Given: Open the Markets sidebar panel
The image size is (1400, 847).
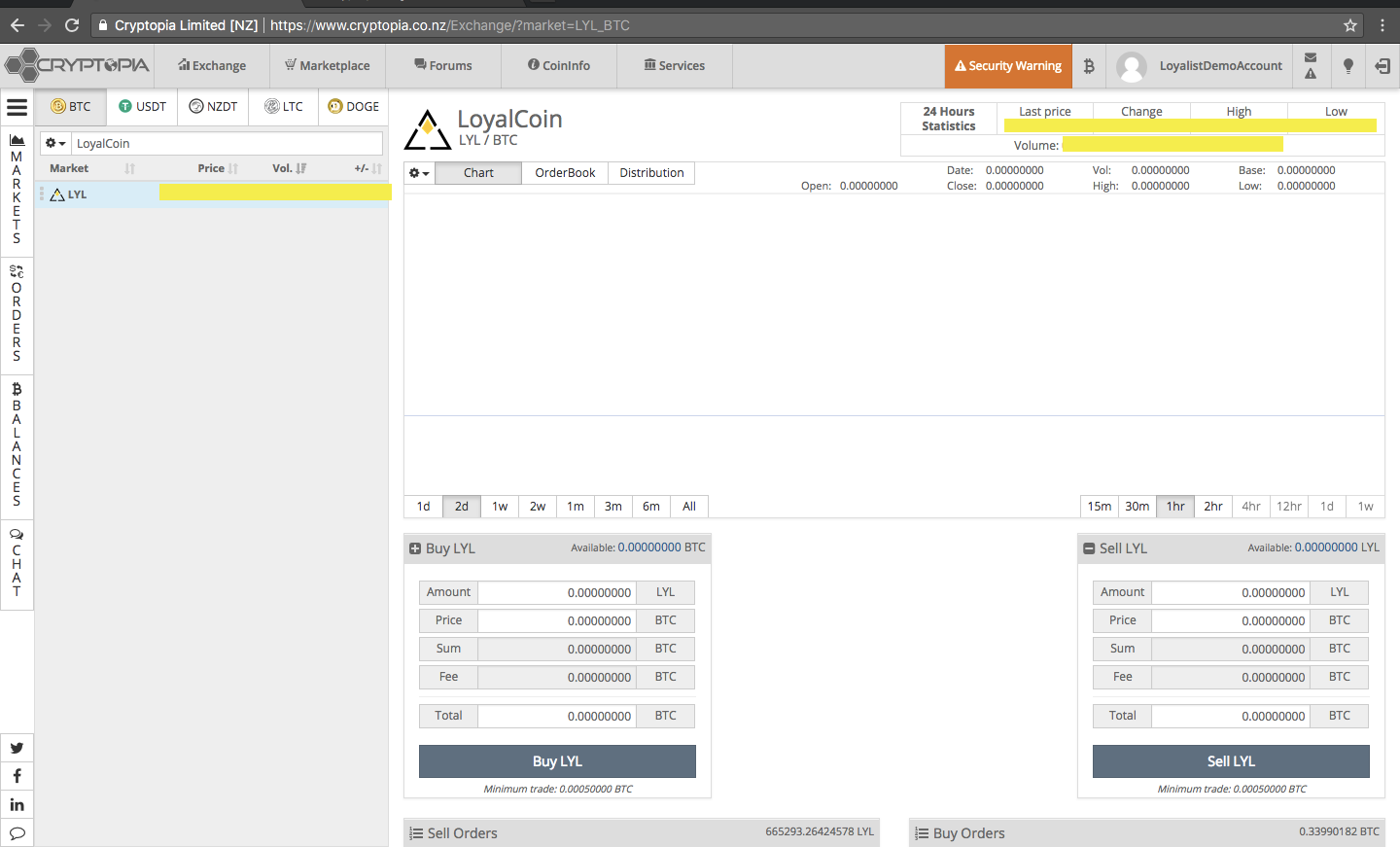Looking at the screenshot, I should [x=17, y=189].
